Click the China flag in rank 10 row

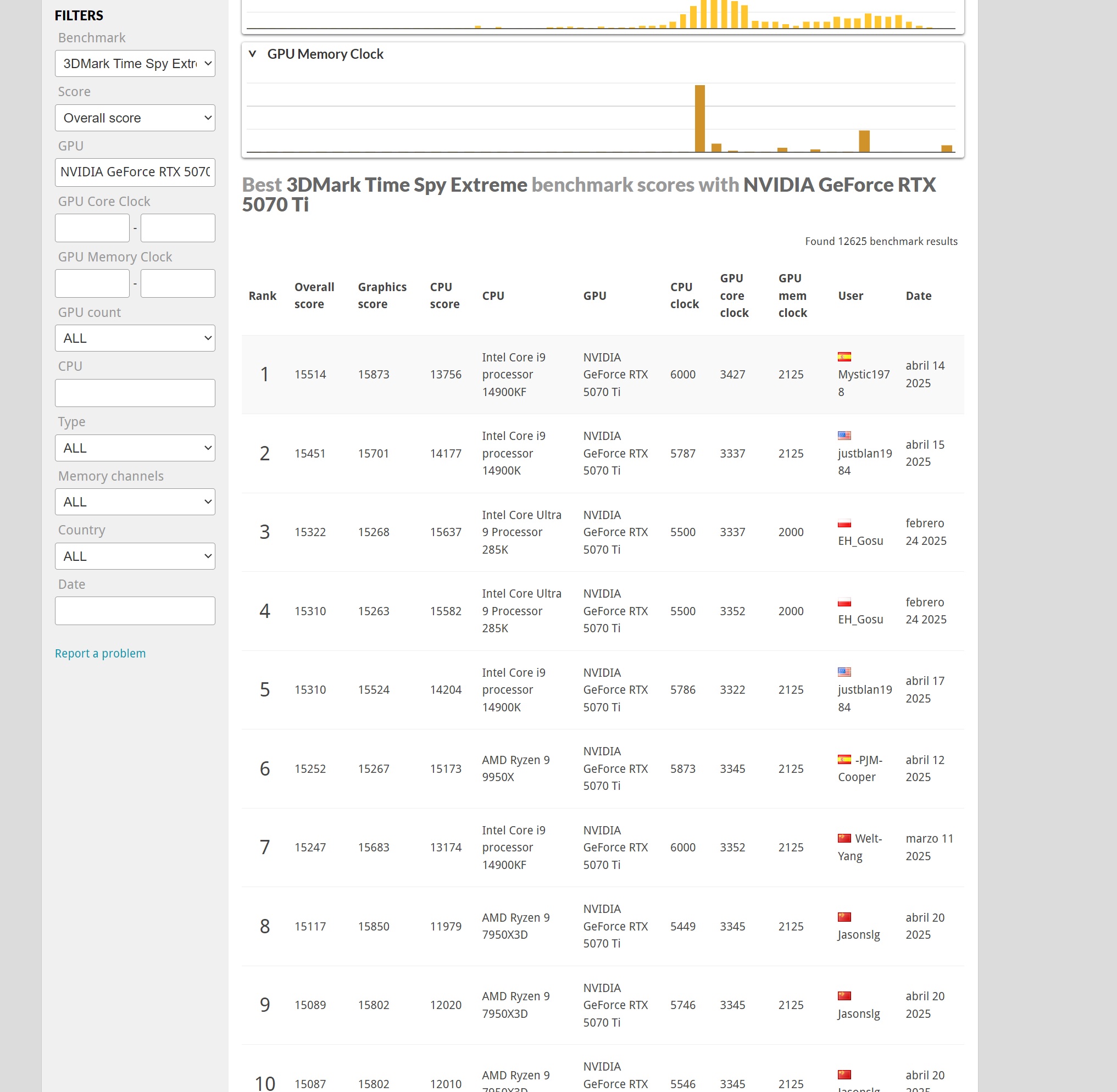point(844,1074)
